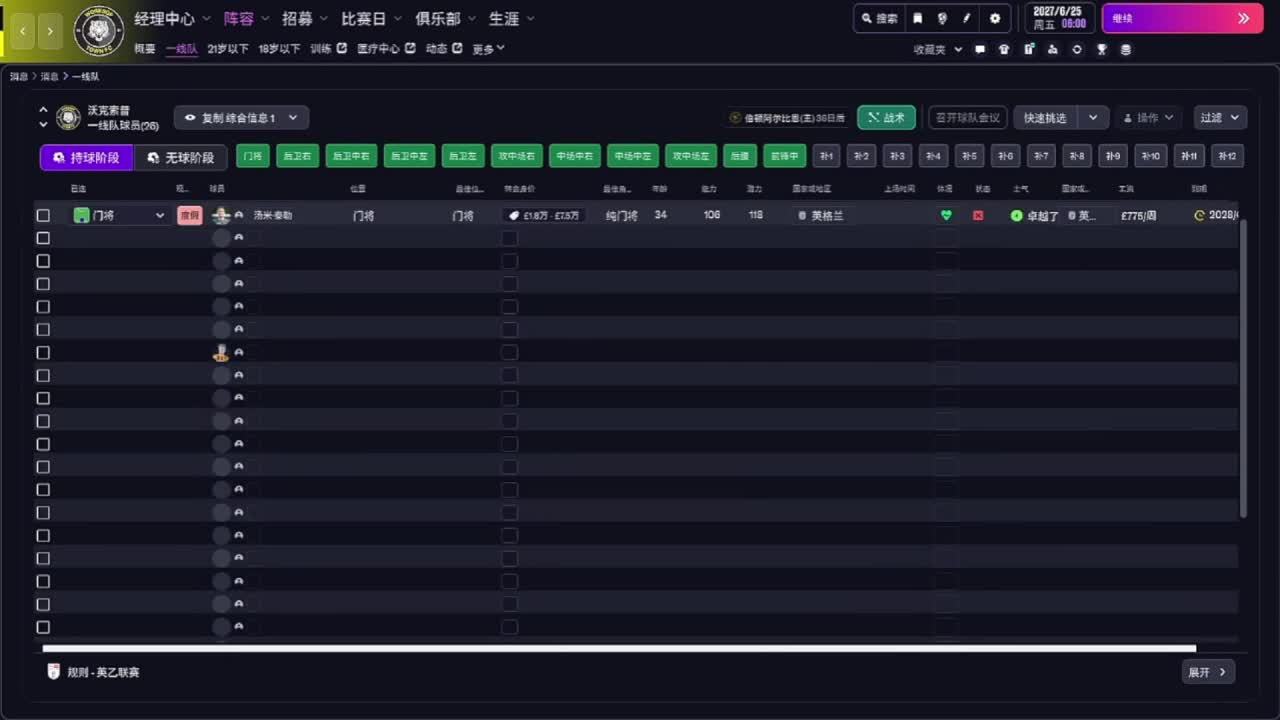
Task: Click the Woking club badge in header
Action: (x=99, y=31)
